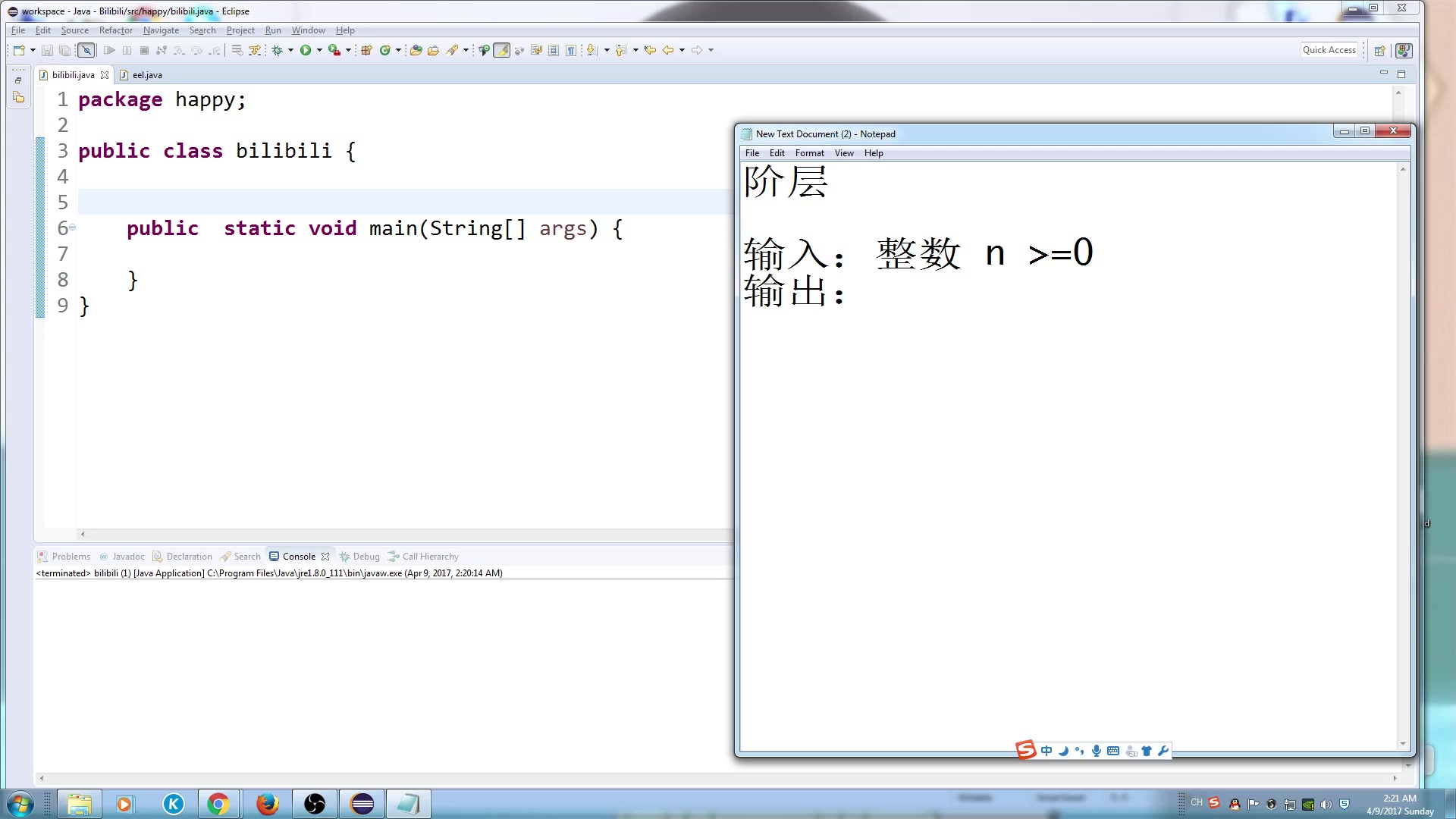
Task: Switch to the Problems view
Action: click(x=71, y=556)
